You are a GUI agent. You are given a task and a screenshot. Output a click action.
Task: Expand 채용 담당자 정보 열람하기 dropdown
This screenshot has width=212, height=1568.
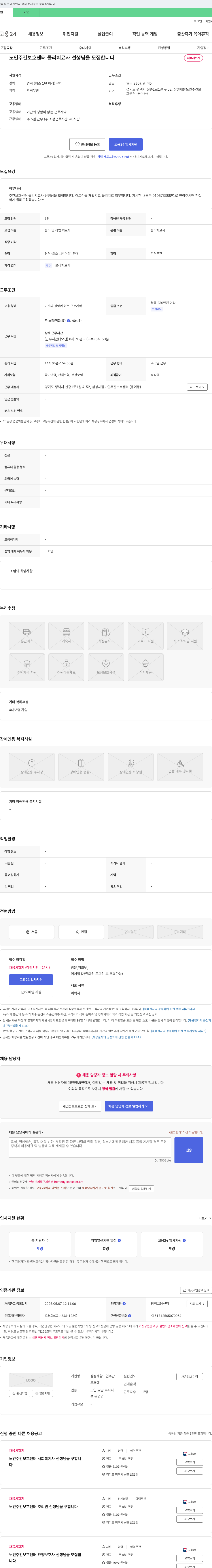[x=129, y=1106]
